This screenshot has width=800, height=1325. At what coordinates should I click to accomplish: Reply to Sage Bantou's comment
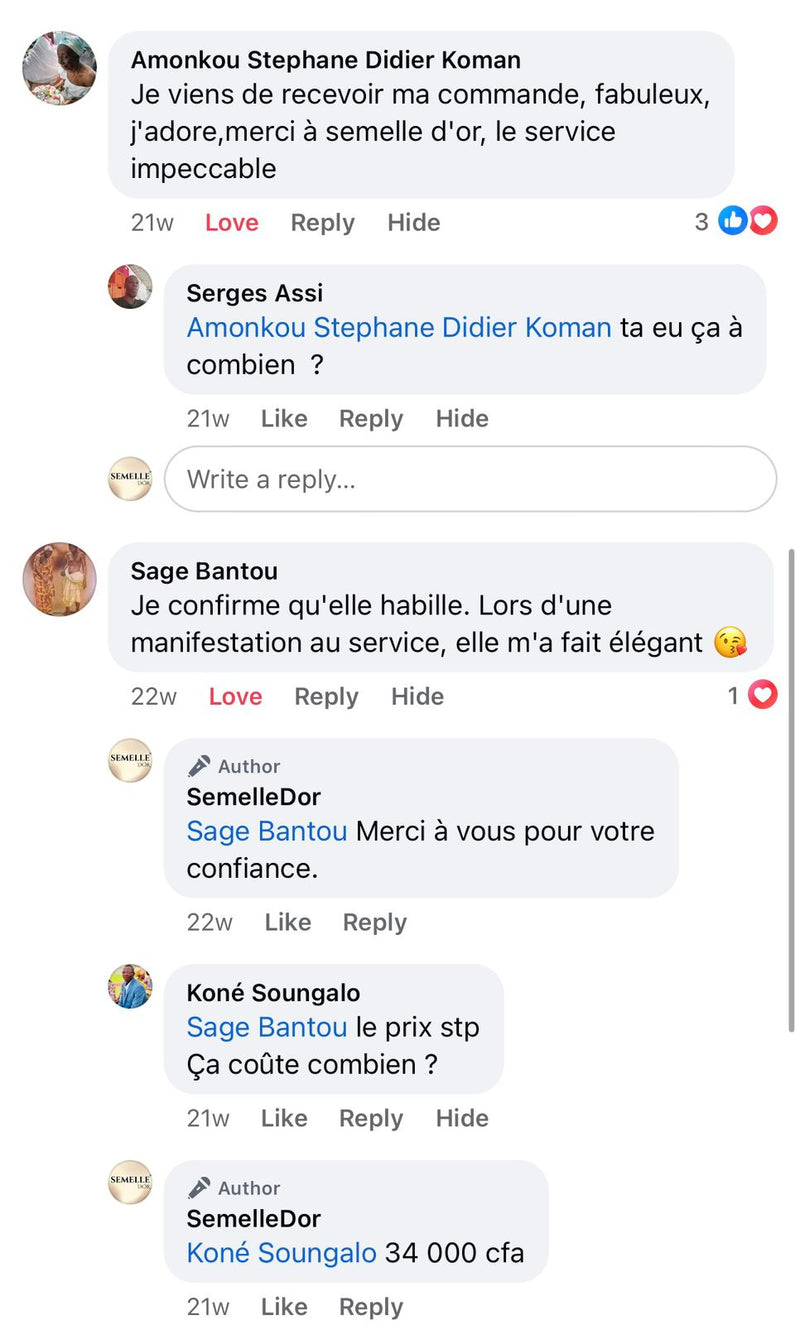pyautogui.click(x=326, y=697)
